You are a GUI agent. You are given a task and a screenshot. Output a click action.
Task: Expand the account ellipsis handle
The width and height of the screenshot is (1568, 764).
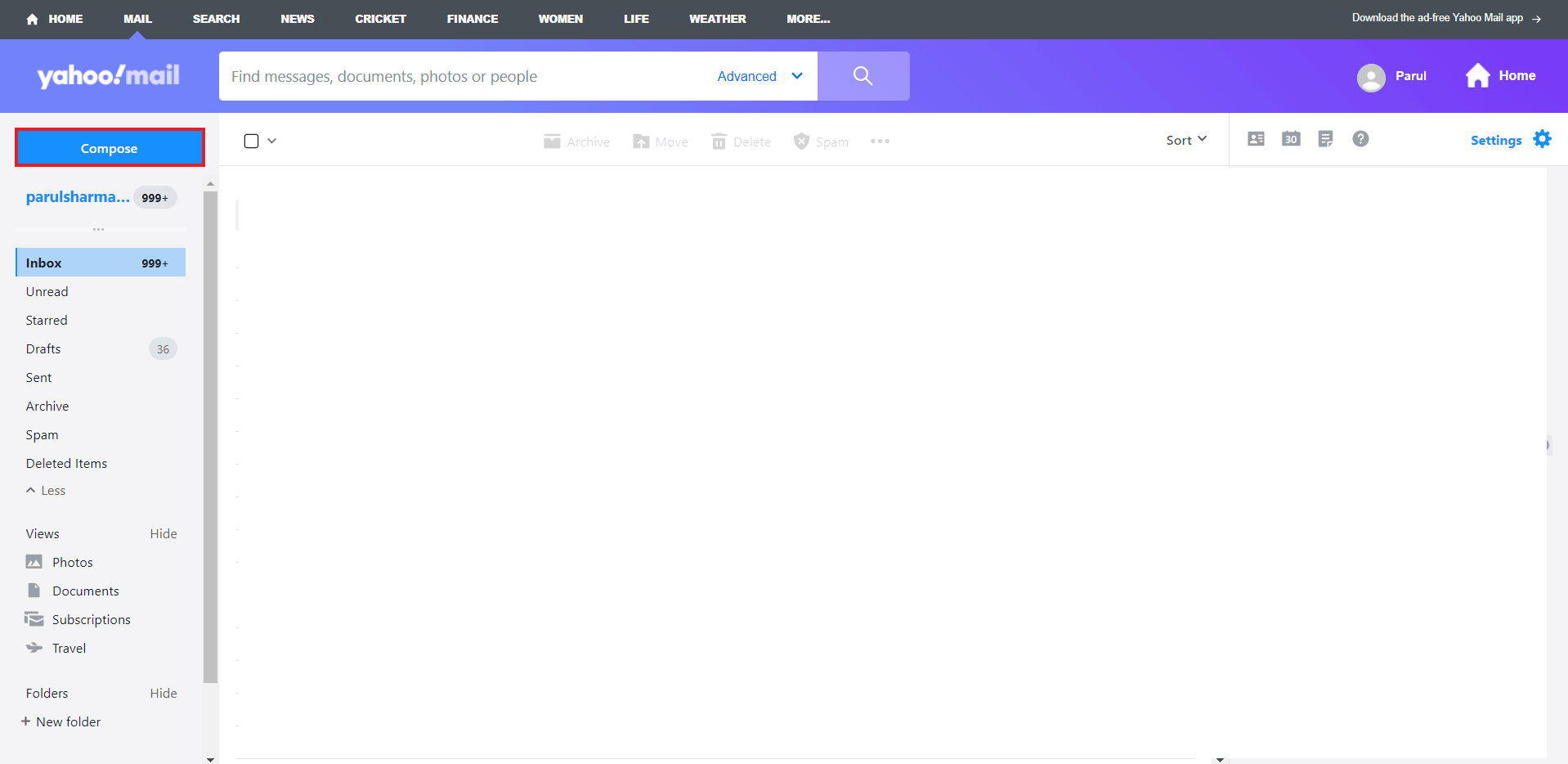point(98,229)
